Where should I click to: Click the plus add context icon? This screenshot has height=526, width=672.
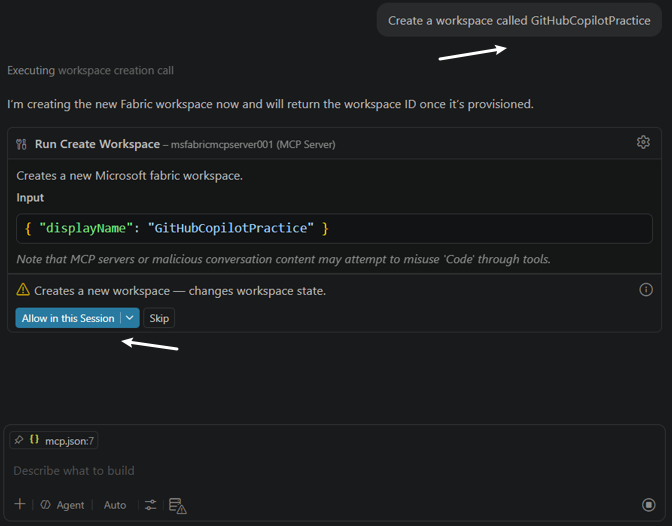20,504
